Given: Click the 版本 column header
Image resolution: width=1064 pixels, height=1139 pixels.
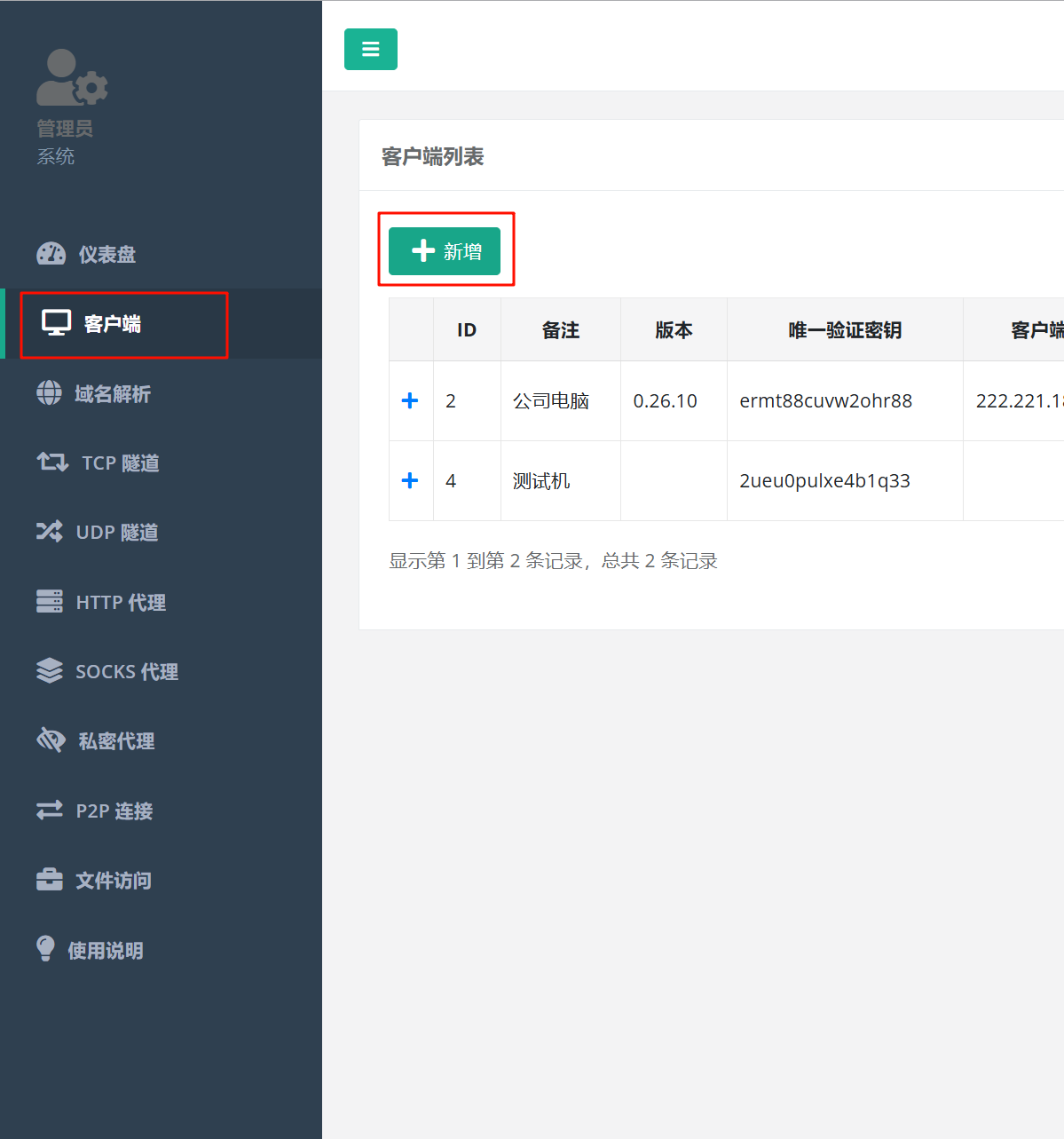Looking at the screenshot, I should [674, 330].
